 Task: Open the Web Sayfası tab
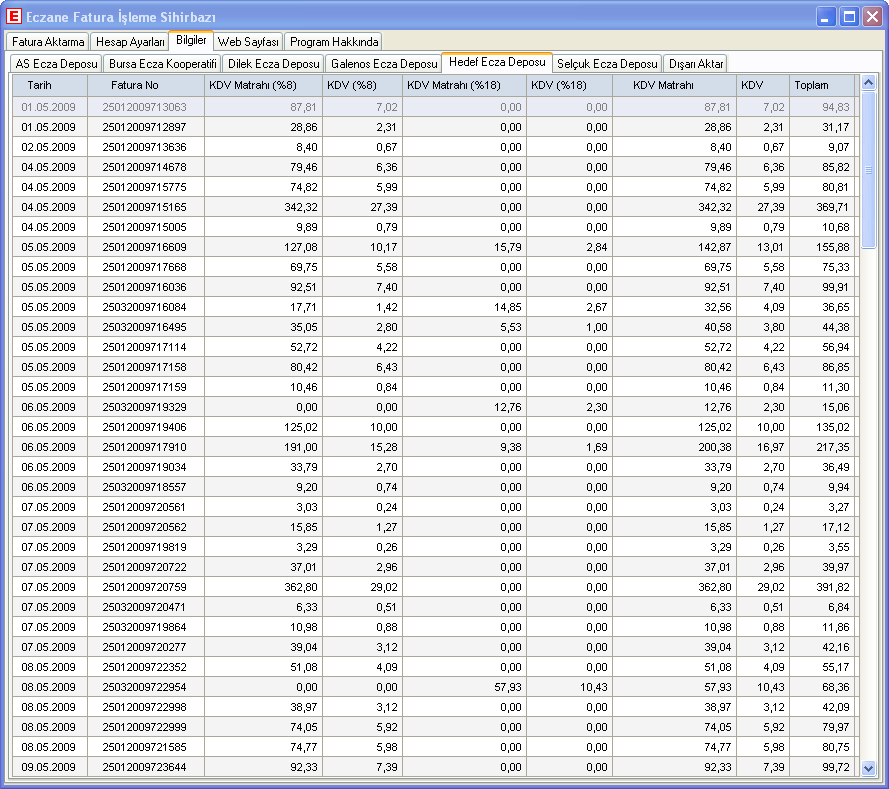coord(248,42)
